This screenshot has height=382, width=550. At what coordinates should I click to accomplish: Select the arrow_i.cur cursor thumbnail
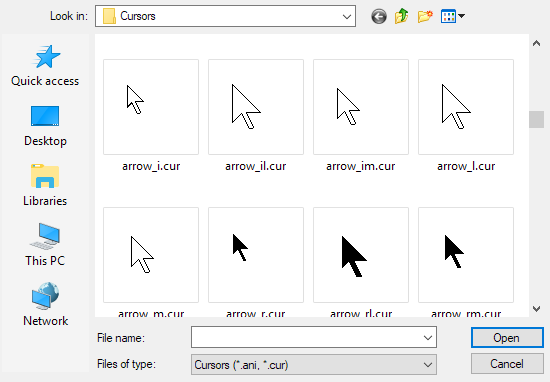coord(151,107)
